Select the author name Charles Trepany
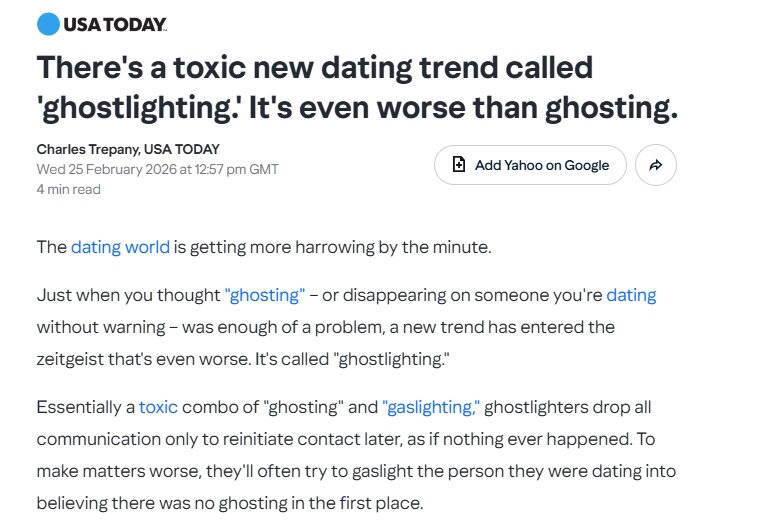 click(86, 149)
